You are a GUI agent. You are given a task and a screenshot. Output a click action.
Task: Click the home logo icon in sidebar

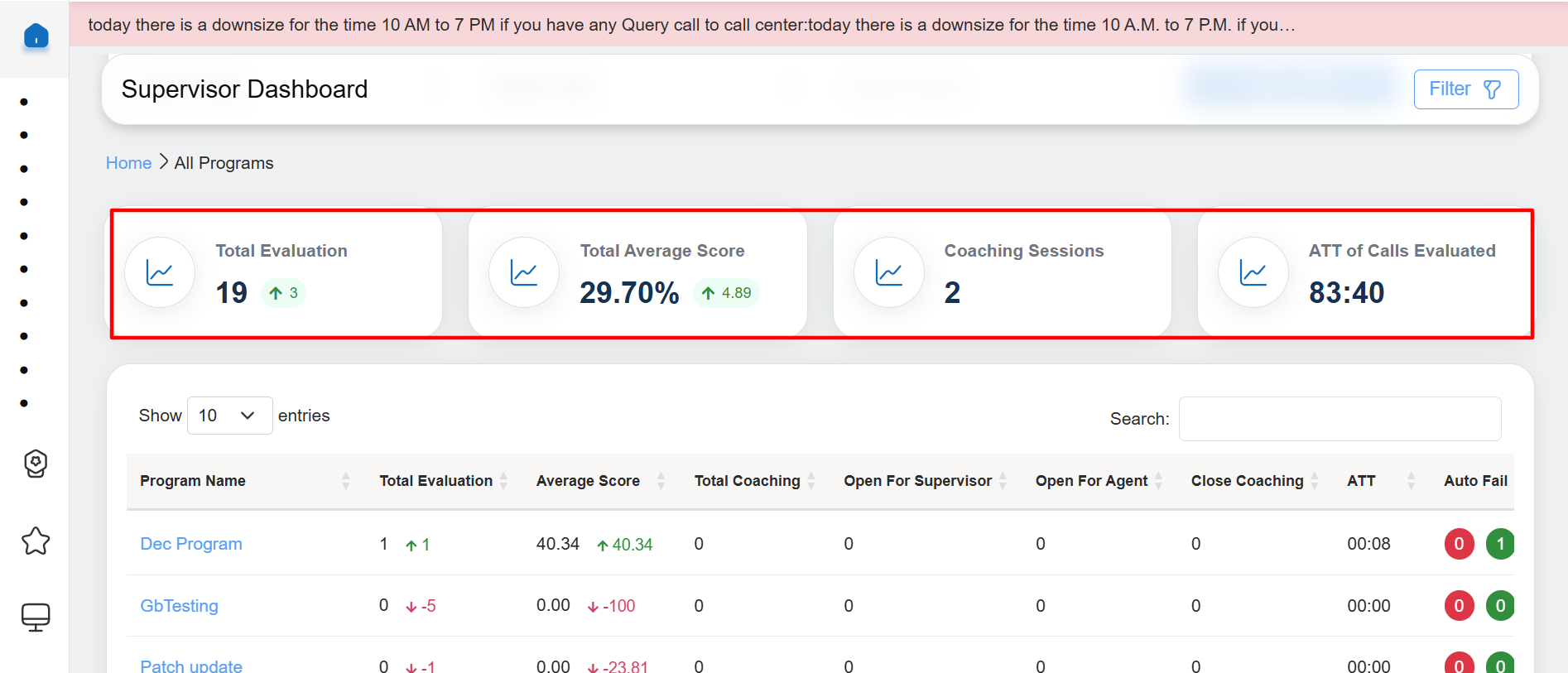[x=36, y=36]
